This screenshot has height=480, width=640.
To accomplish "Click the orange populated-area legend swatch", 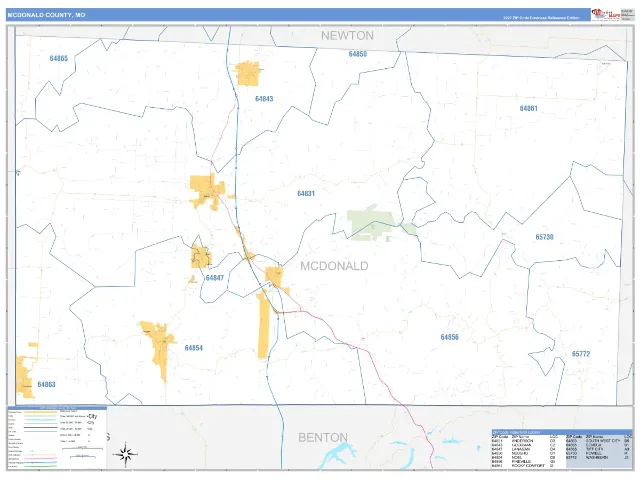I will point(40,412).
